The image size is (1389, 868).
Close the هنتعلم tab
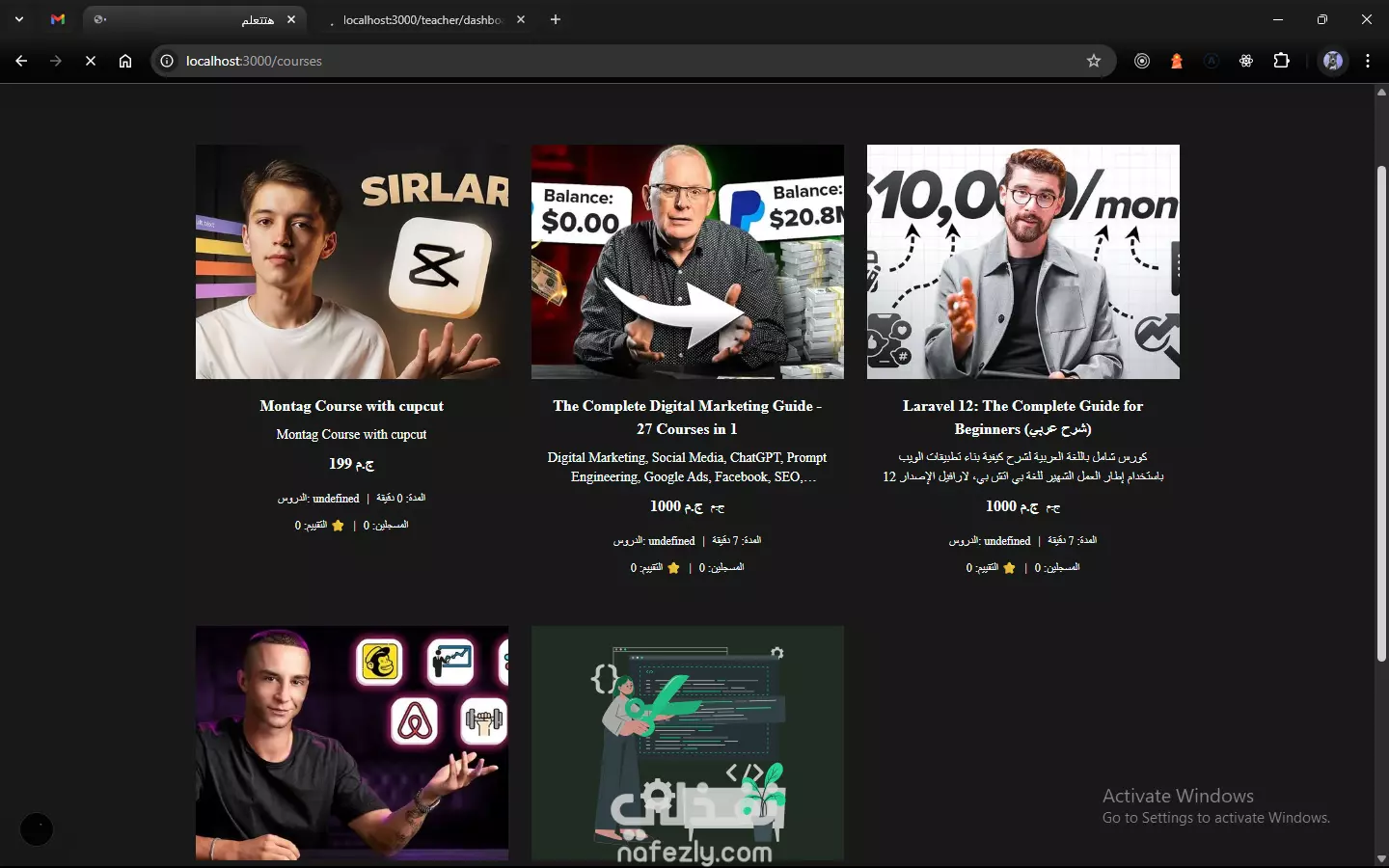[x=291, y=19]
